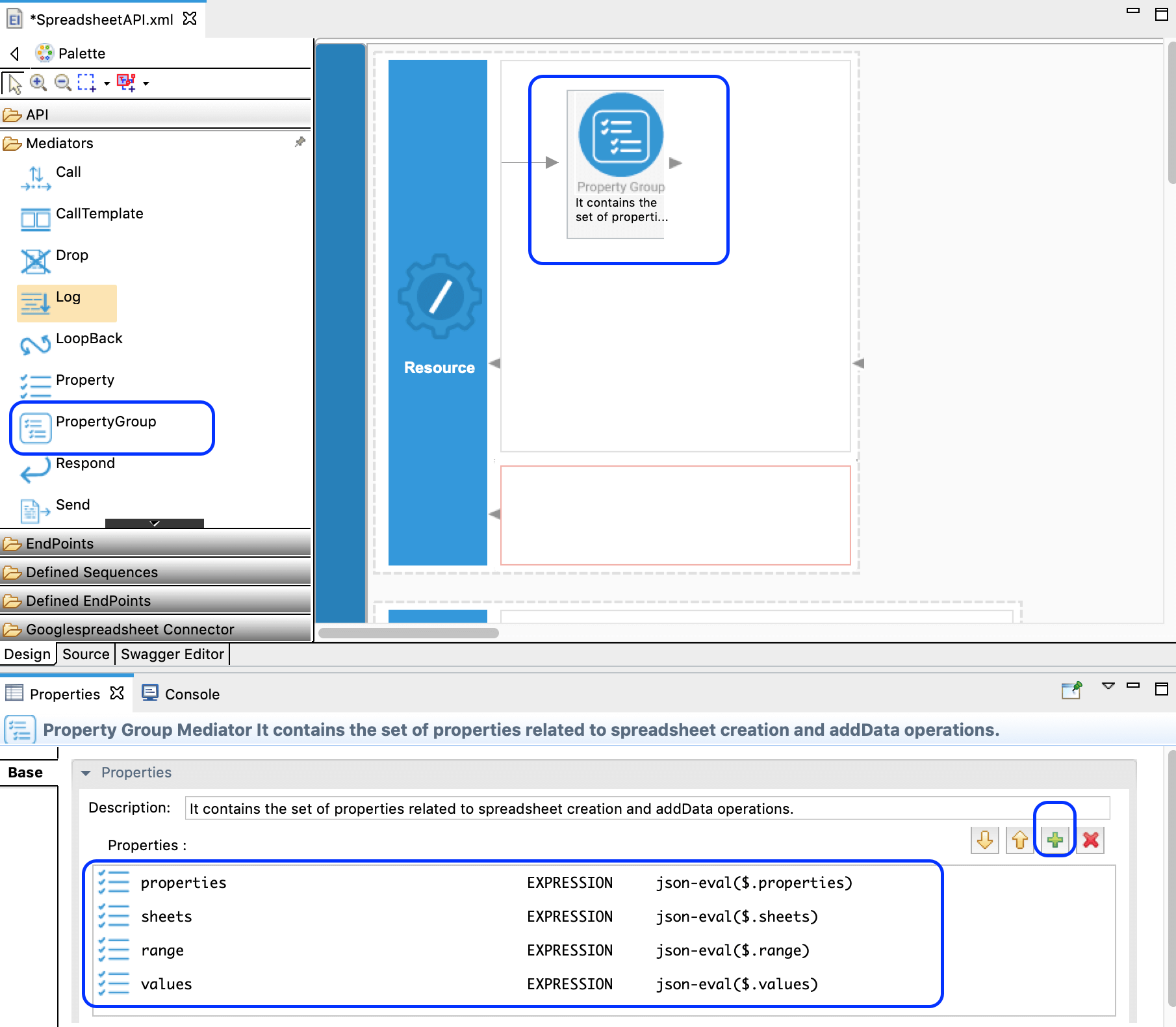Screen dimensions: 1176x1027
Task: Switch to the Swagger Editor tab
Action: click(x=172, y=654)
